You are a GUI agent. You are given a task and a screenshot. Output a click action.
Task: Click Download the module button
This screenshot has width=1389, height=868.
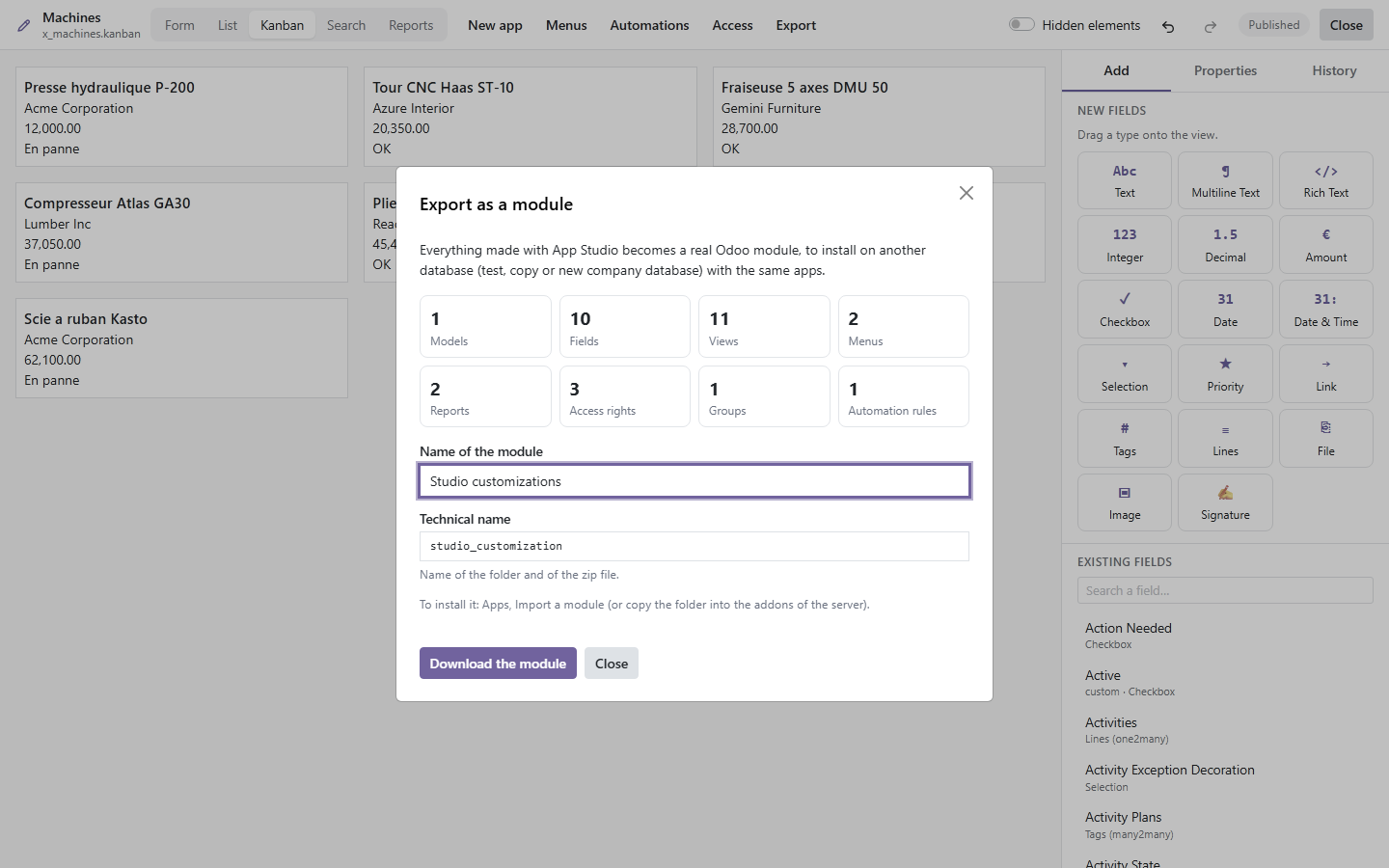click(498, 664)
